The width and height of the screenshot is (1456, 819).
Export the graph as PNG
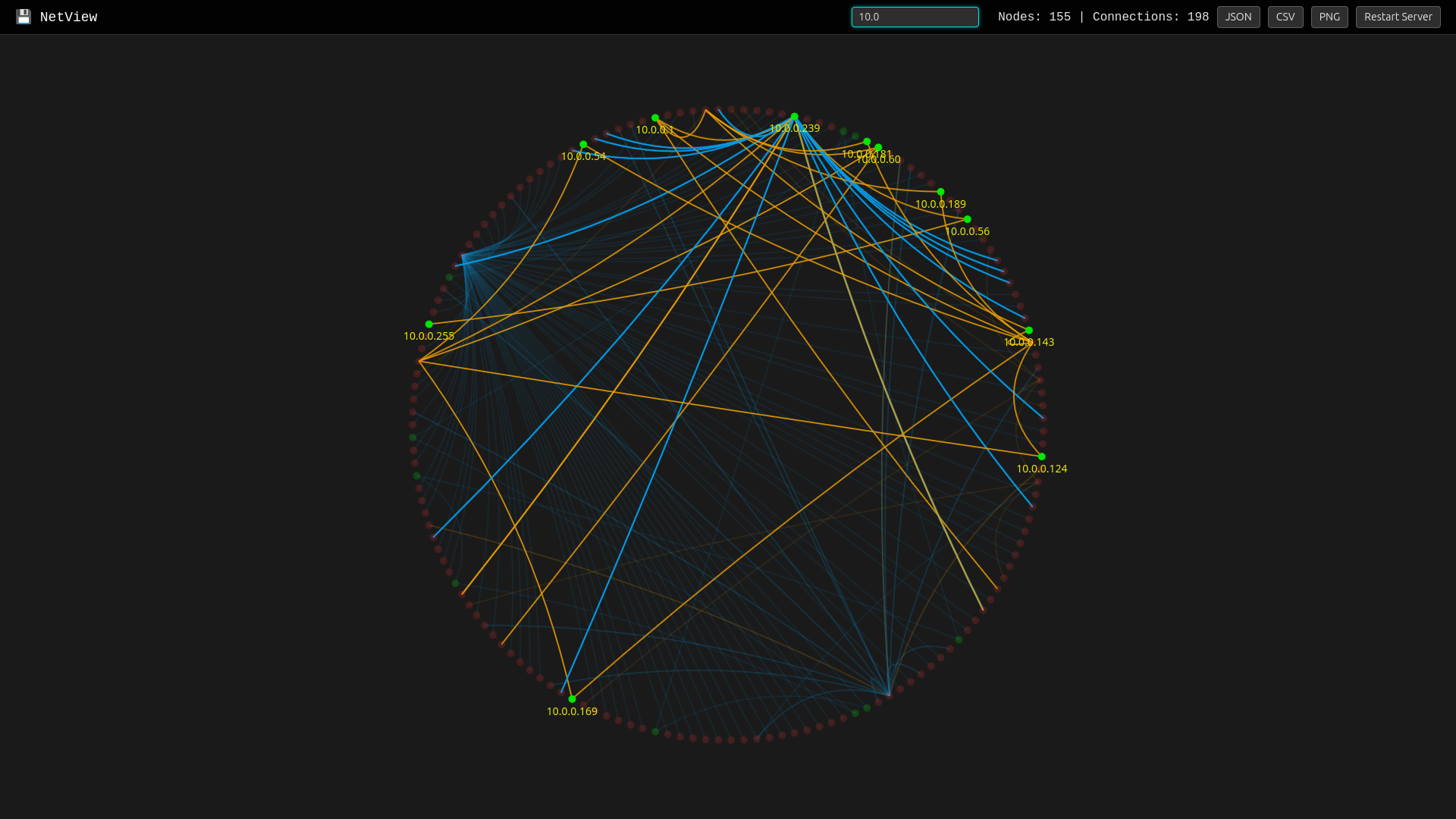coord(1329,17)
